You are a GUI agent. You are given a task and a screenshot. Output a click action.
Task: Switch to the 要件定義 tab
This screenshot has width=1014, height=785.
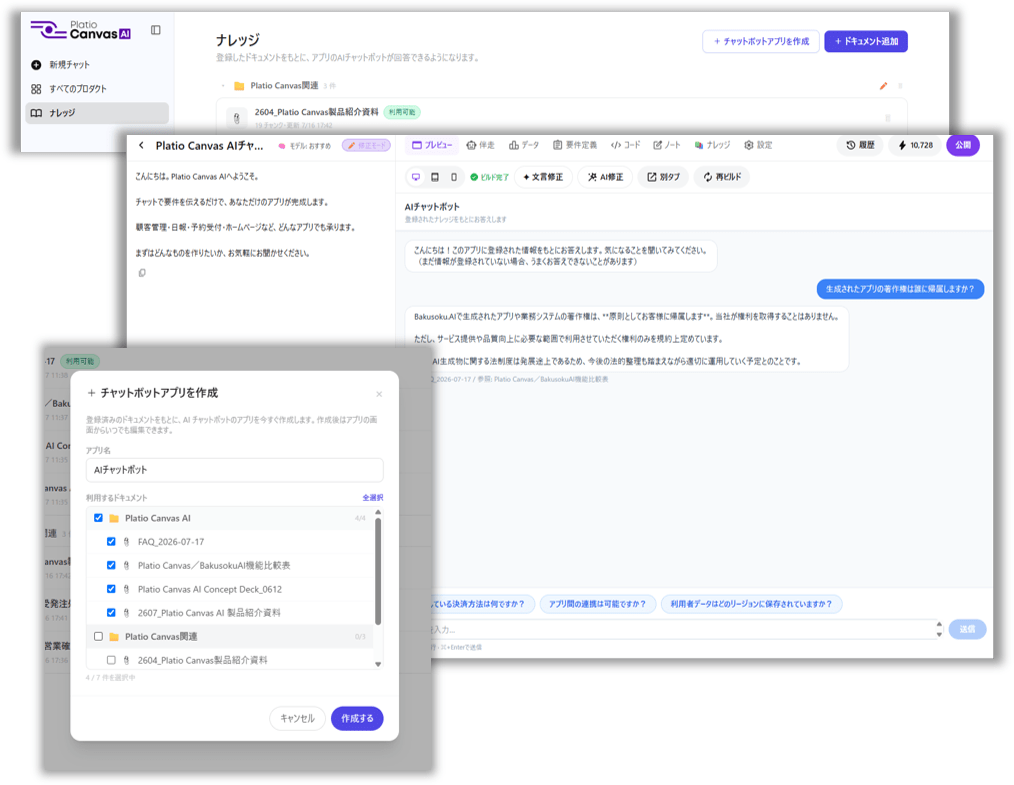[575, 145]
